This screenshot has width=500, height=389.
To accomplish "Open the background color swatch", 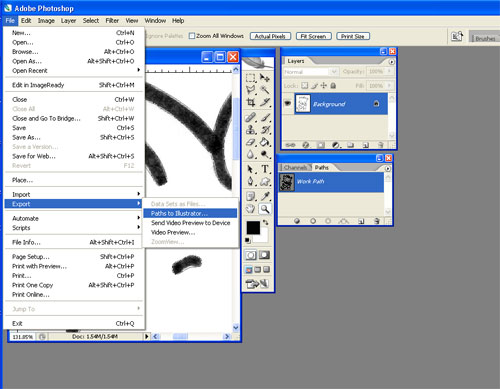I will 263,237.
